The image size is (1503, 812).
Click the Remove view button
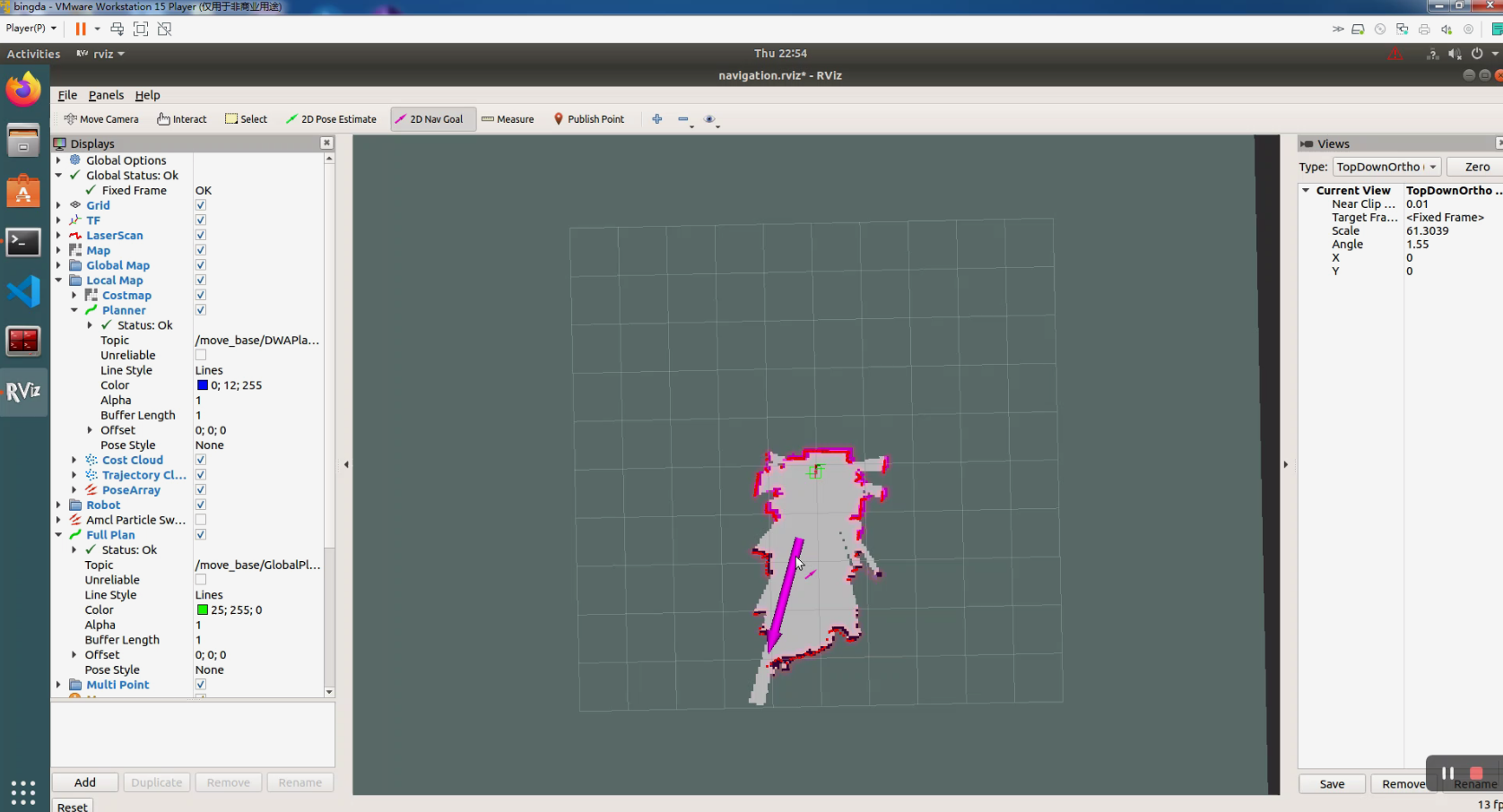(1403, 784)
